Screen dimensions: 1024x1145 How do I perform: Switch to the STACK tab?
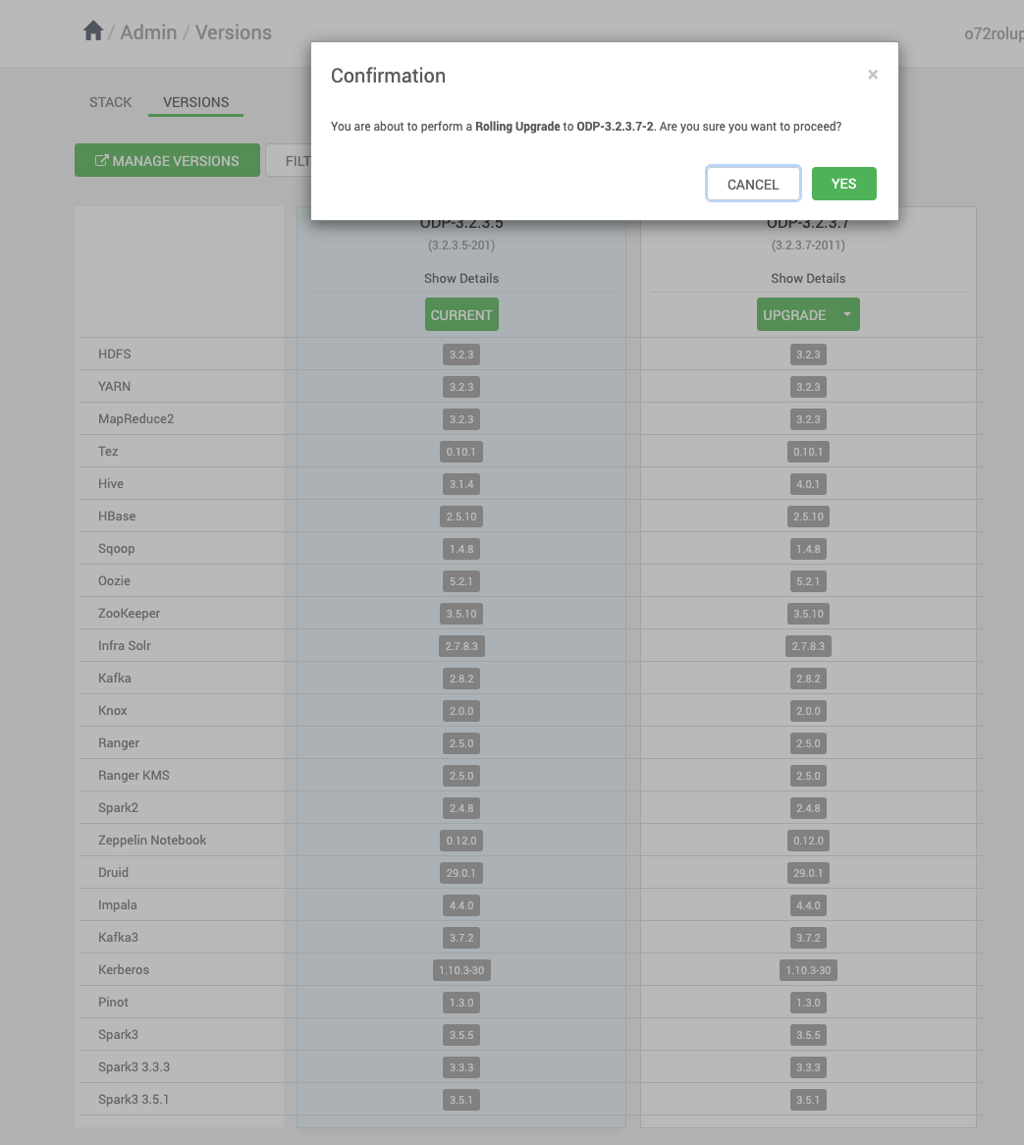pos(110,102)
